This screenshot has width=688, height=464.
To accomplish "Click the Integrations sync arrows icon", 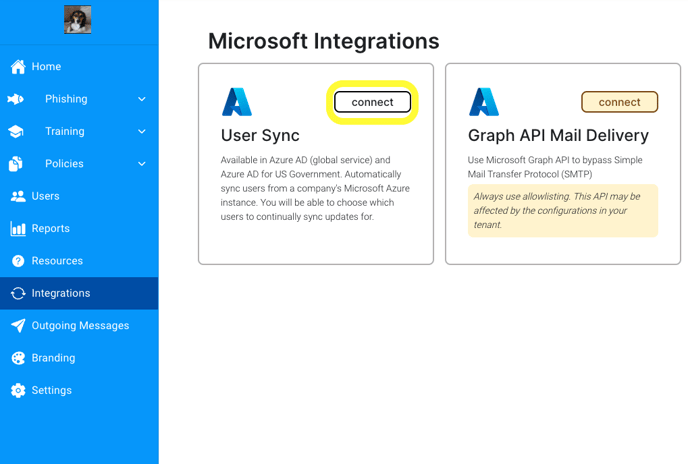I will [18, 293].
